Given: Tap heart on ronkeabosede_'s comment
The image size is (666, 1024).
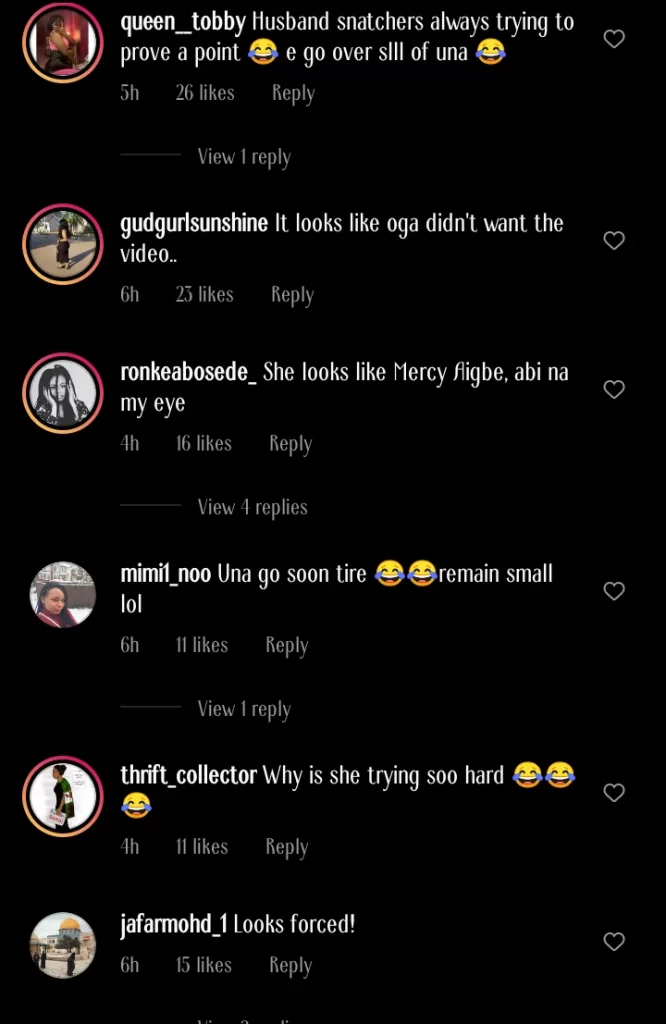Looking at the screenshot, I should tap(614, 389).
